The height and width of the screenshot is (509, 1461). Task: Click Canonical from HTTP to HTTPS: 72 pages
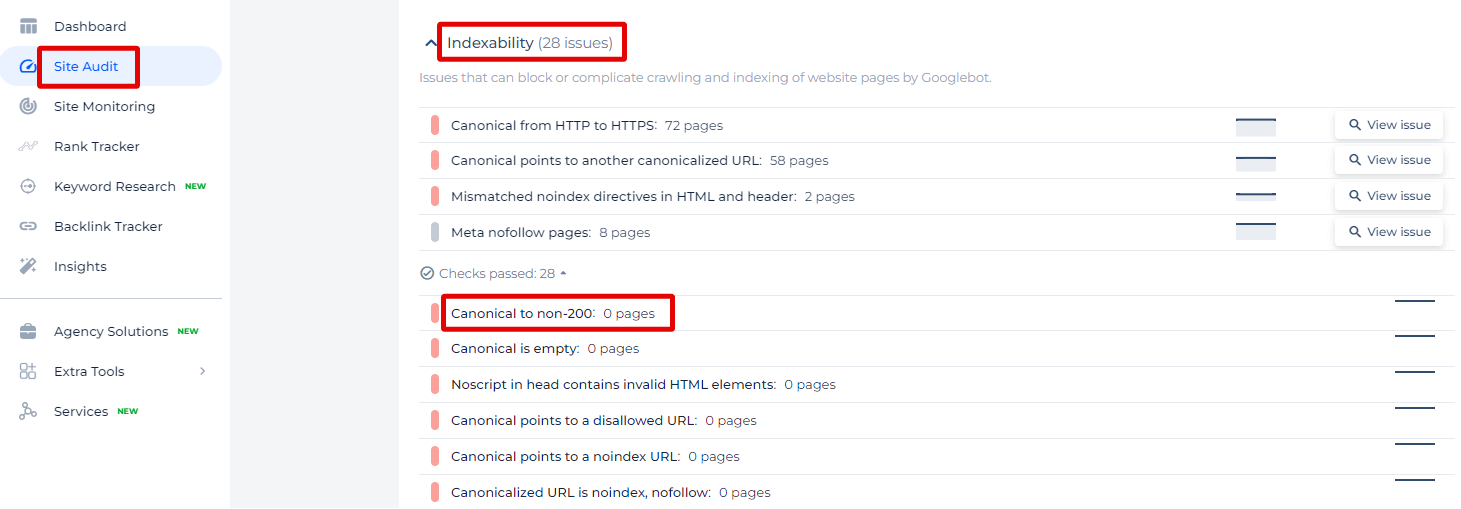(x=587, y=125)
